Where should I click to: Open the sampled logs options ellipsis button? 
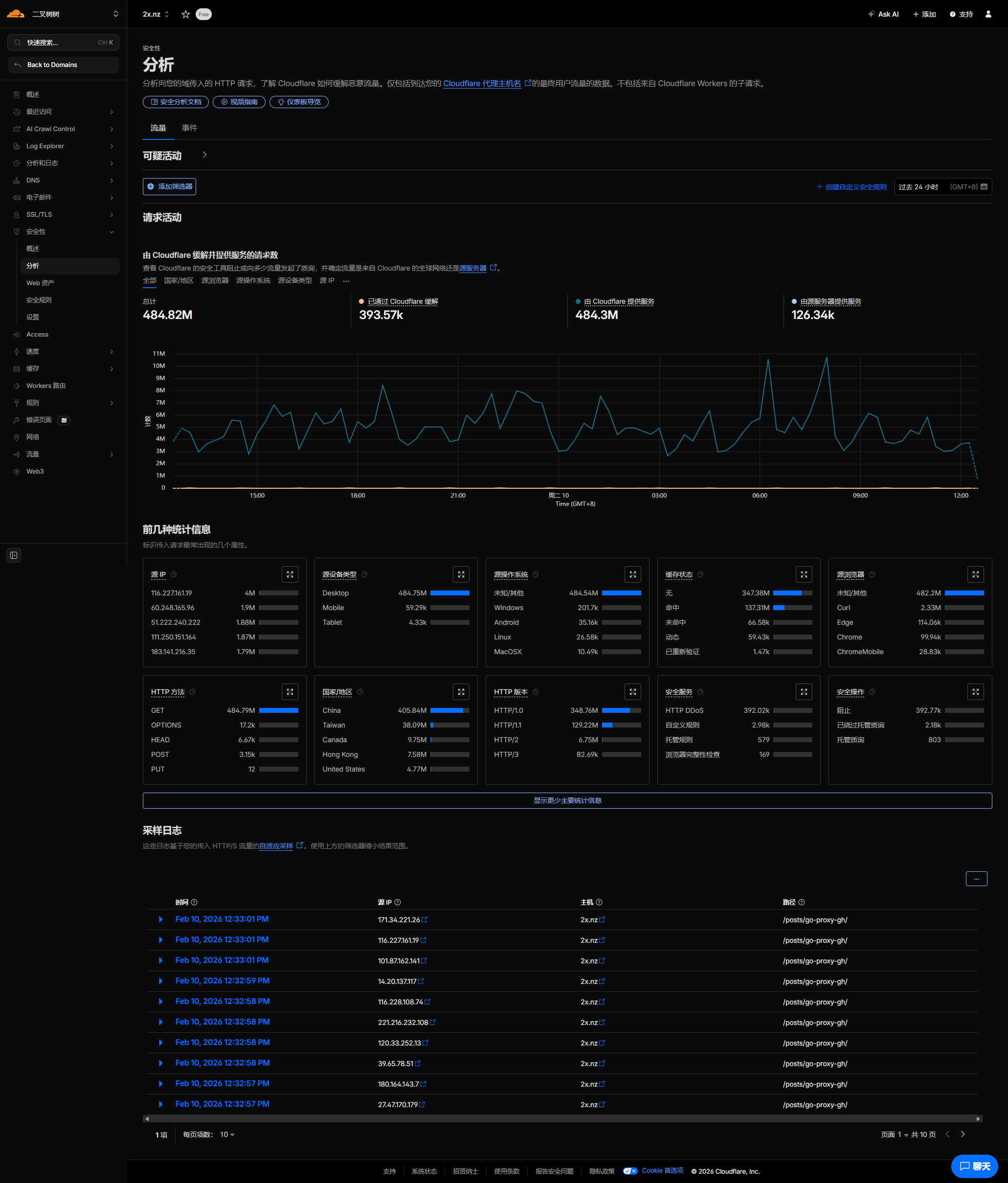coord(976,879)
